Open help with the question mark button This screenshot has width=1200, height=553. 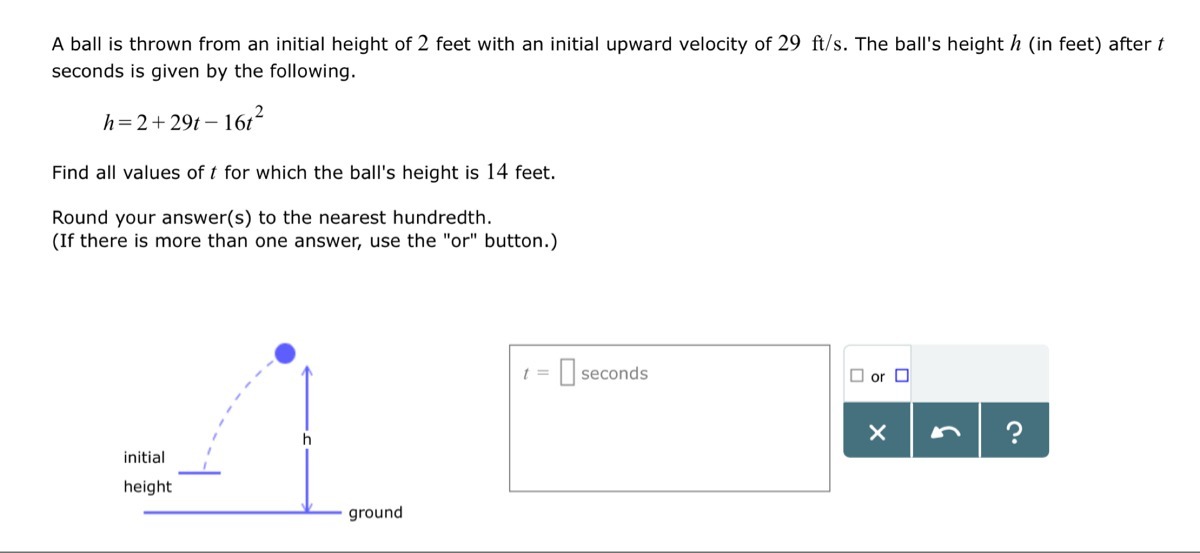pos(1015,430)
